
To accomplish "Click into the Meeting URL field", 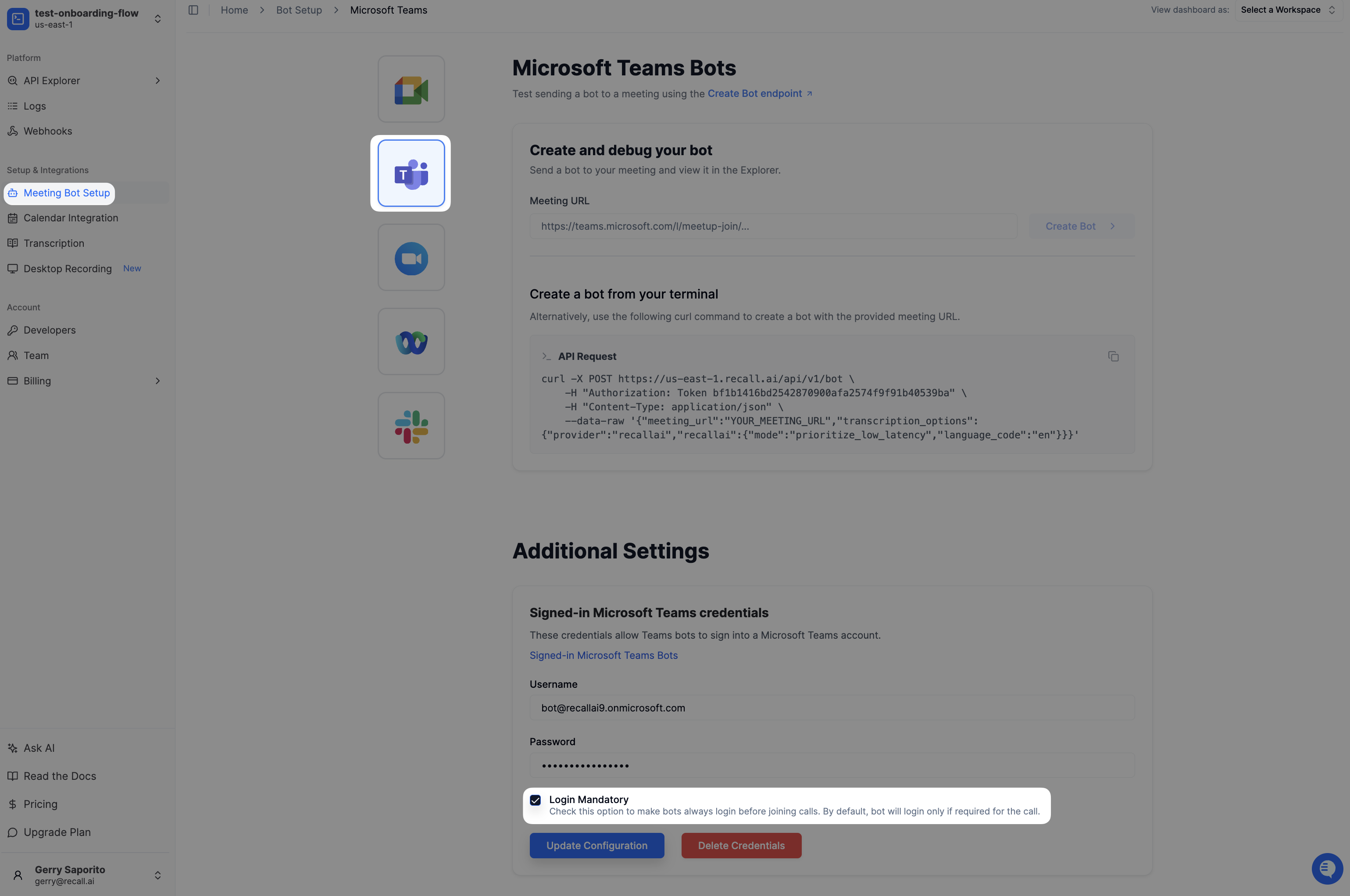I will coord(773,226).
